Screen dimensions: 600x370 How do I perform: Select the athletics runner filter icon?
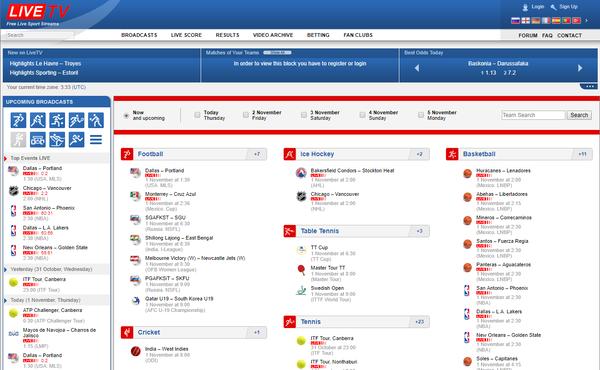coord(77,140)
